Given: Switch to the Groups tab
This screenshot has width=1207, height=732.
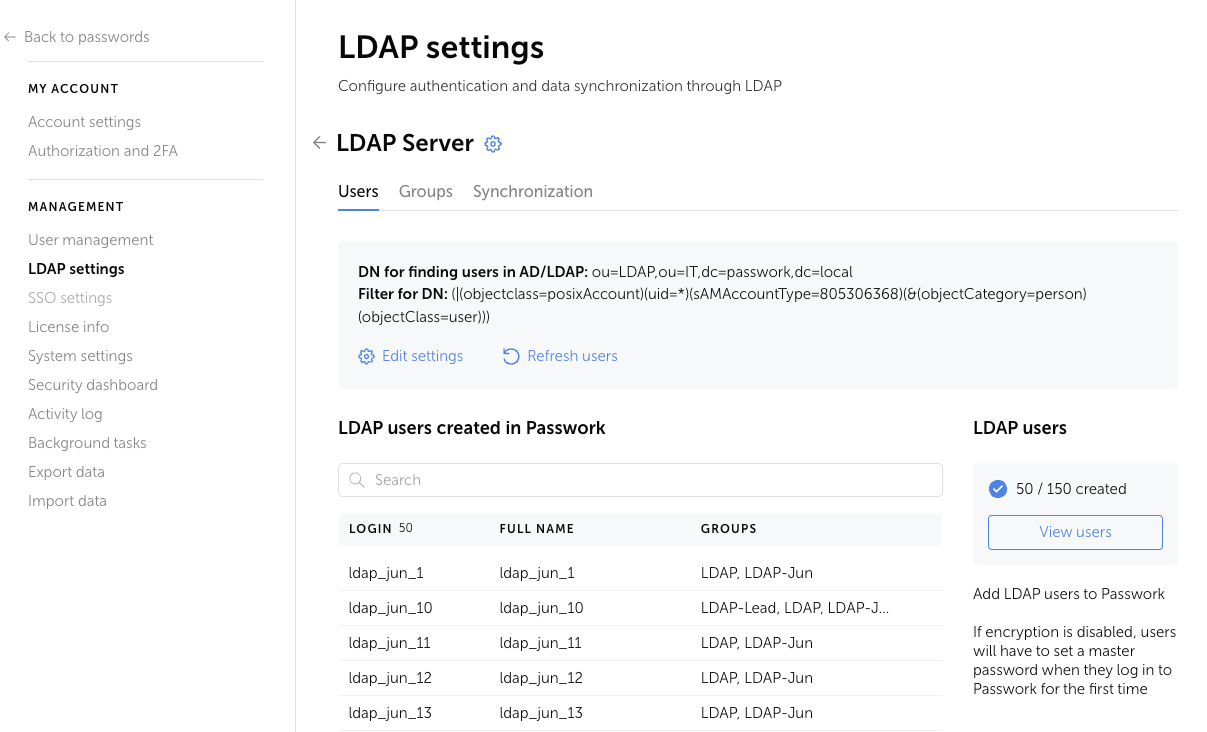Looking at the screenshot, I should (x=426, y=191).
